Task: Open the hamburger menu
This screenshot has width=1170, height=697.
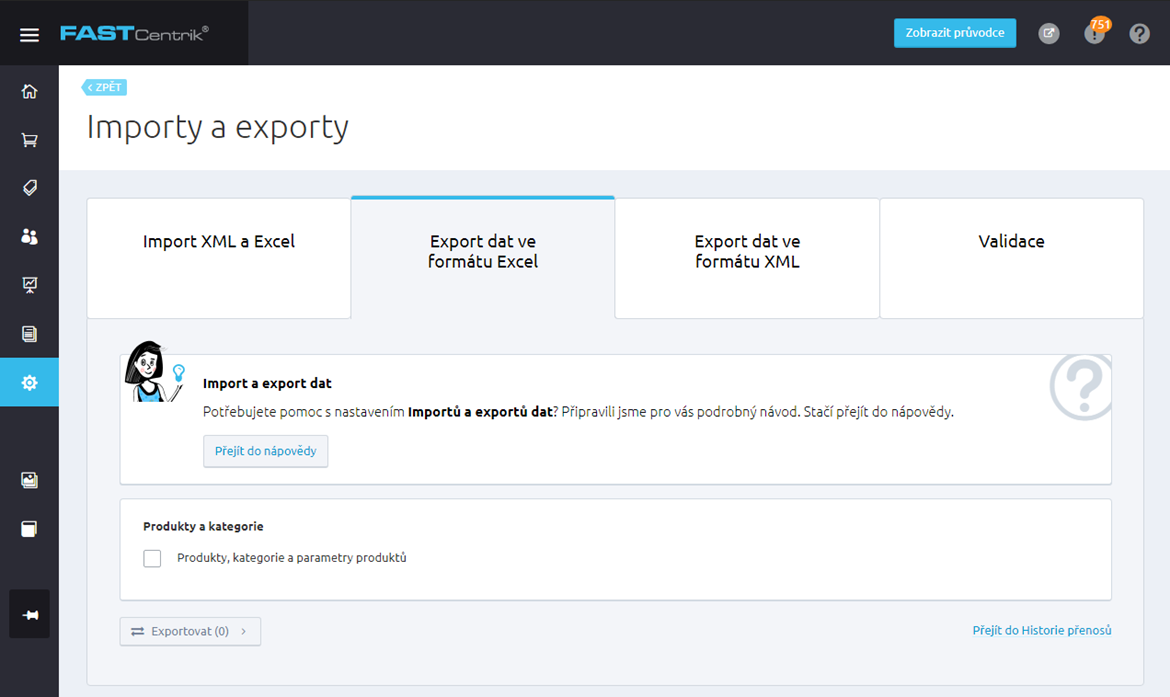Action: pyautogui.click(x=29, y=34)
